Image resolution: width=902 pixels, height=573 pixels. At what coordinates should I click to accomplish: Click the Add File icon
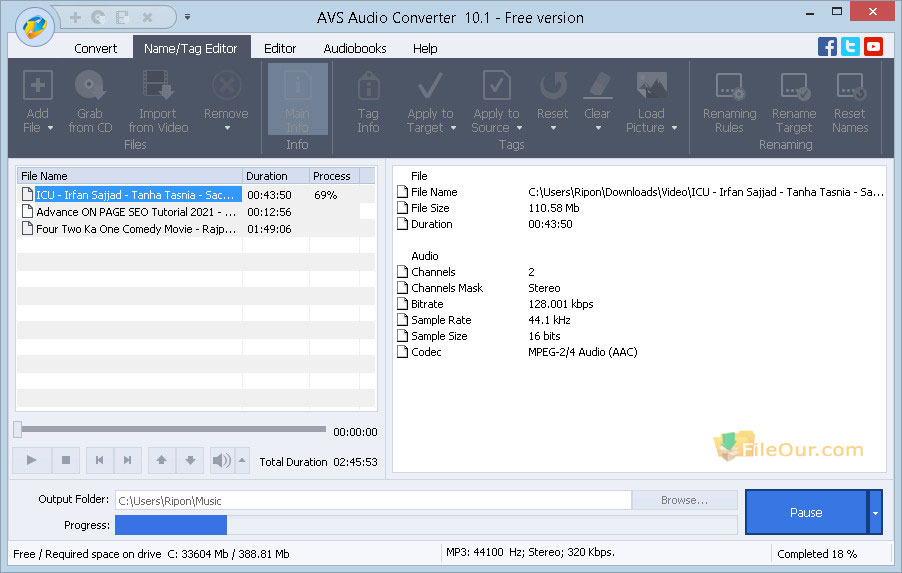tap(37, 86)
